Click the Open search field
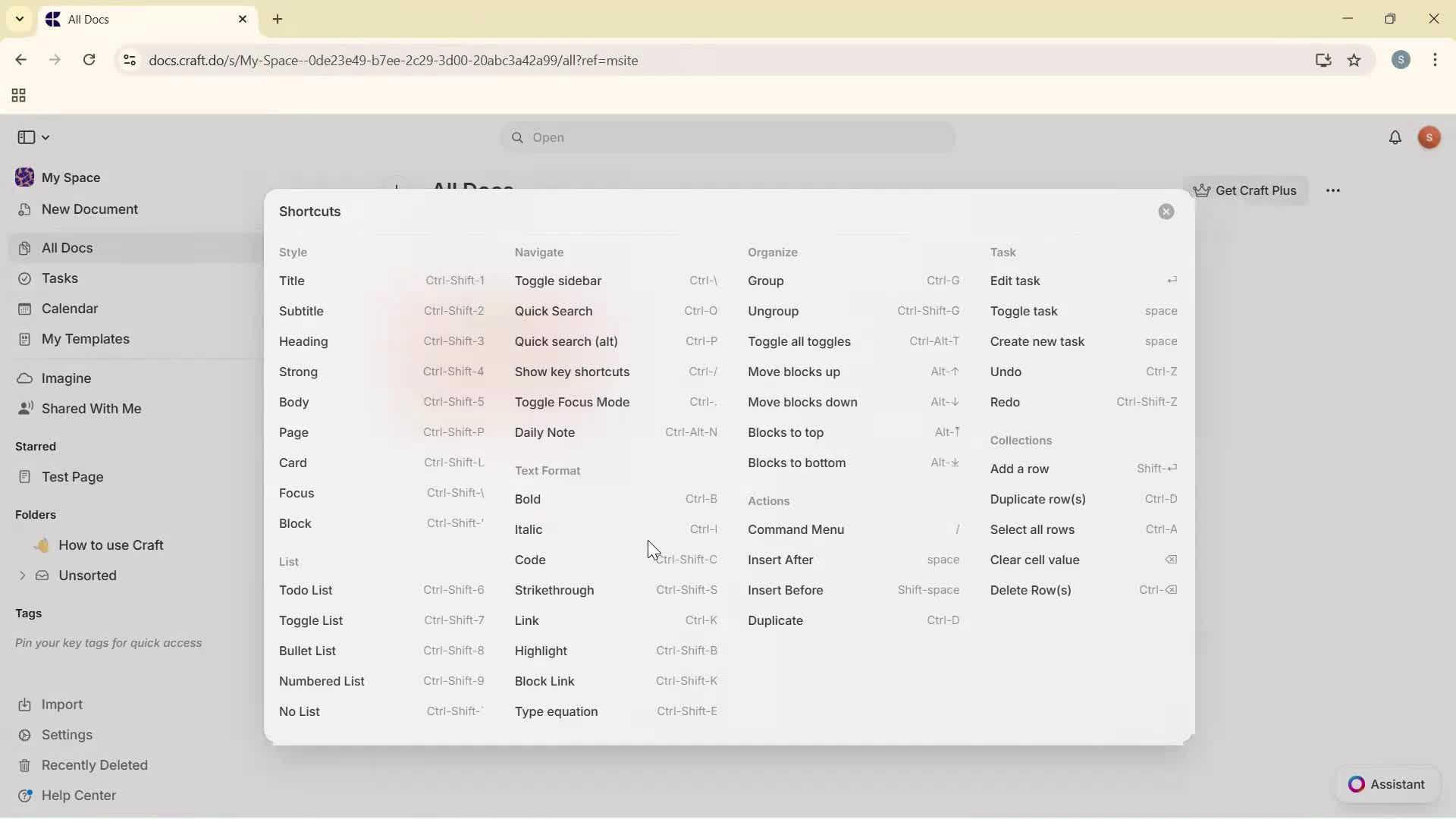 (x=726, y=138)
